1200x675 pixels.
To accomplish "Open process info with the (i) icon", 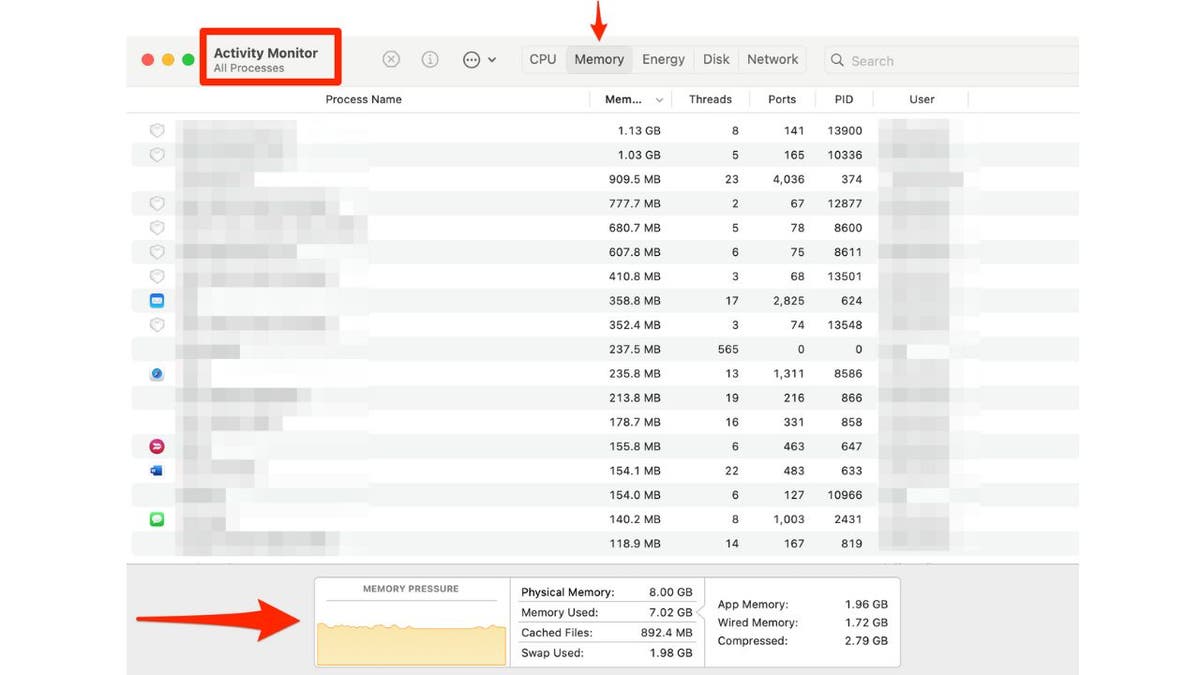I will pos(430,60).
